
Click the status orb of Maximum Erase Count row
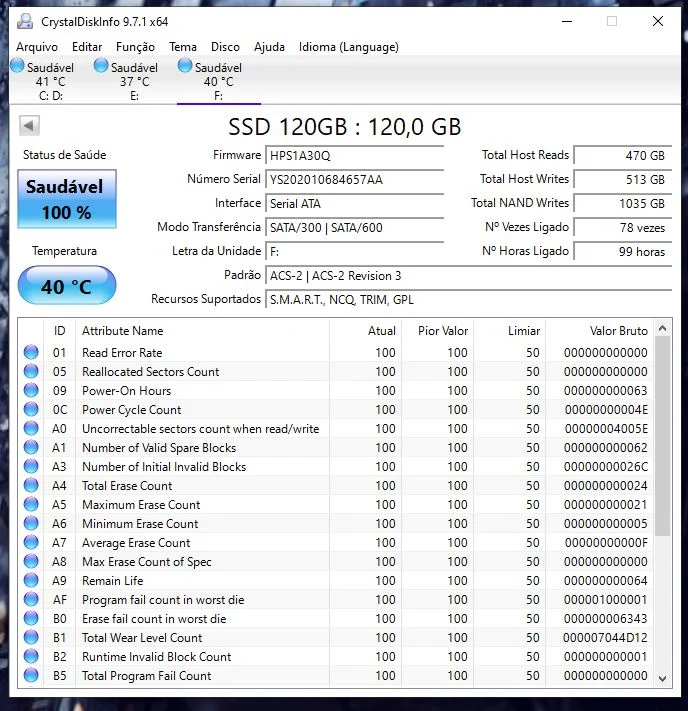31,505
